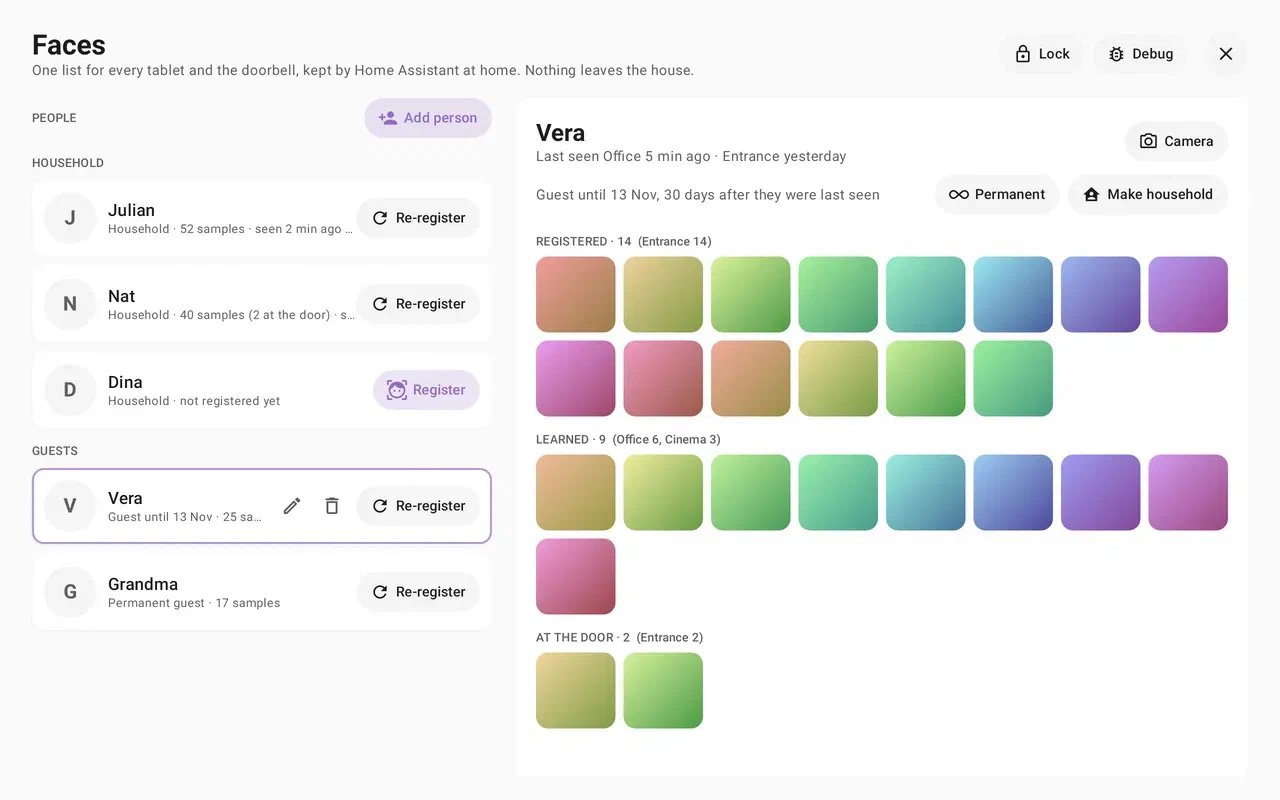Viewport: 1280px width, 800px height.
Task: Open the last registered purple sample in first row
Action: [x=1188, y=294]
